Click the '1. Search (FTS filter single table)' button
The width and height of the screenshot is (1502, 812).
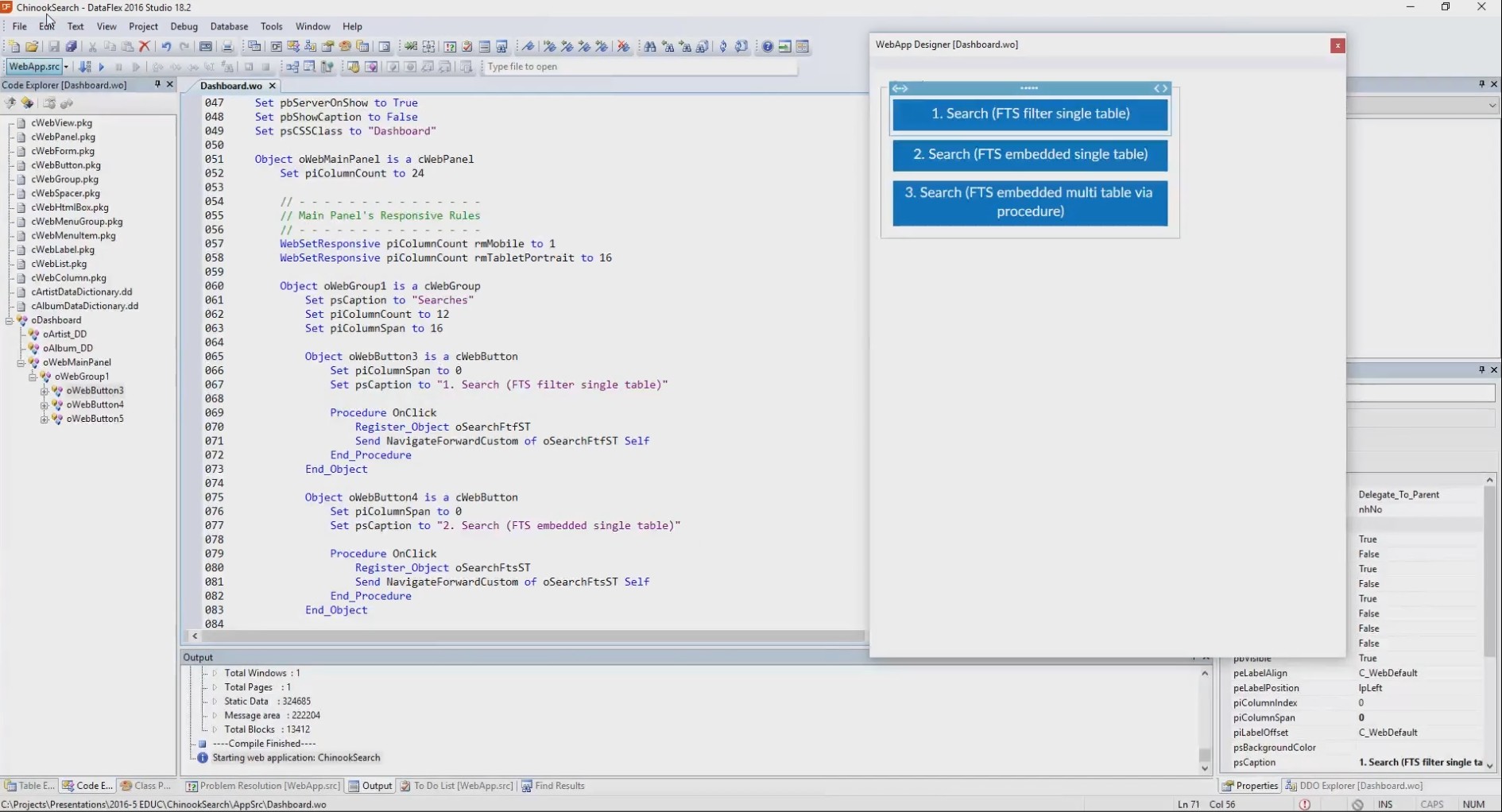pyautogui.click(x=1030, y=114)
